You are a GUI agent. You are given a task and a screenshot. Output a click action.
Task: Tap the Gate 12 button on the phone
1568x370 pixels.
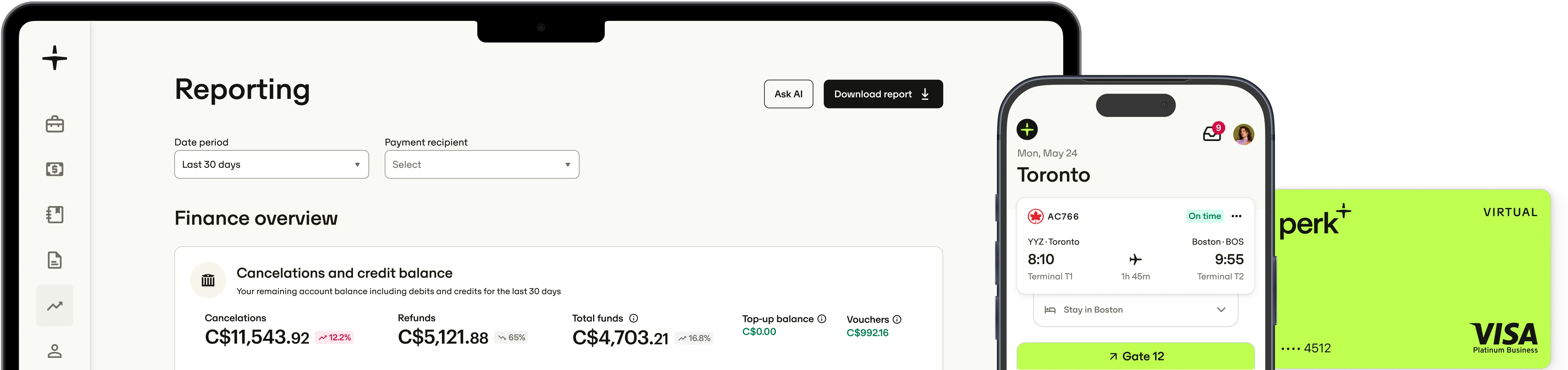pos(1136,356)
